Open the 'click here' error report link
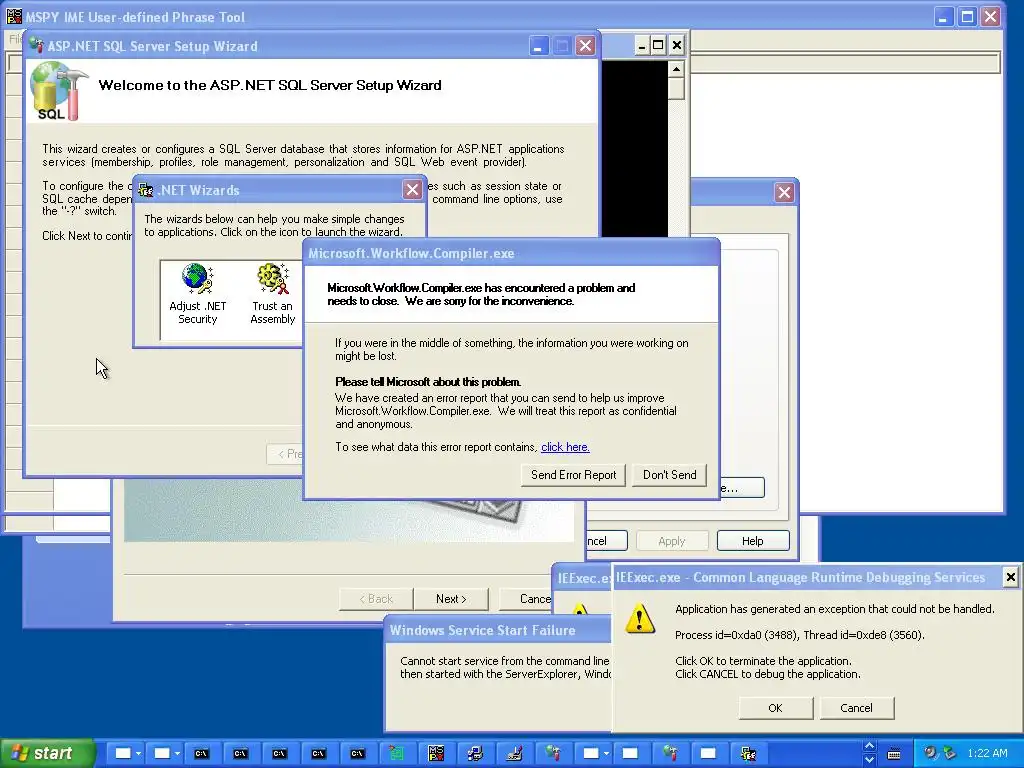1024x768 pixels. tap(565, 447)
